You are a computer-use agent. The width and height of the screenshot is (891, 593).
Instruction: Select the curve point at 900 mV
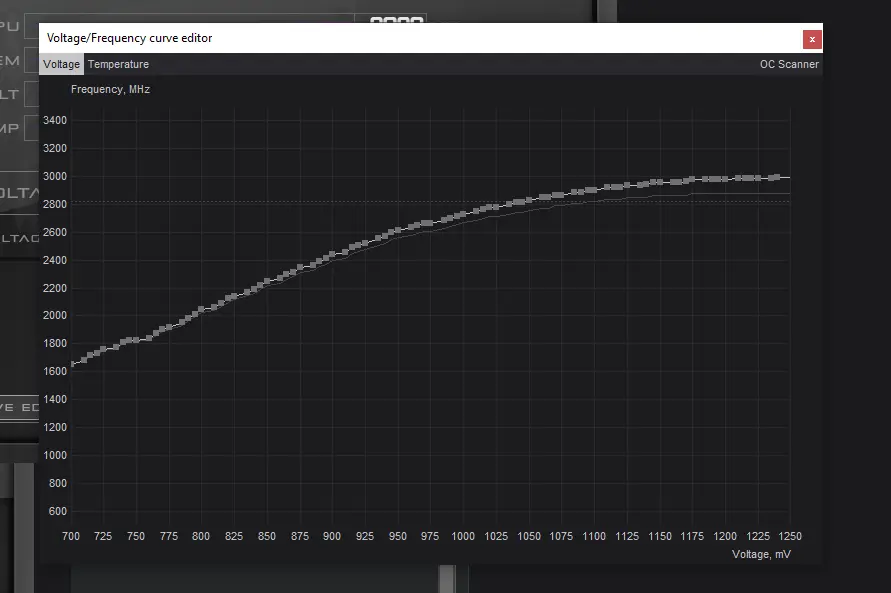click(x=332, y=254)
